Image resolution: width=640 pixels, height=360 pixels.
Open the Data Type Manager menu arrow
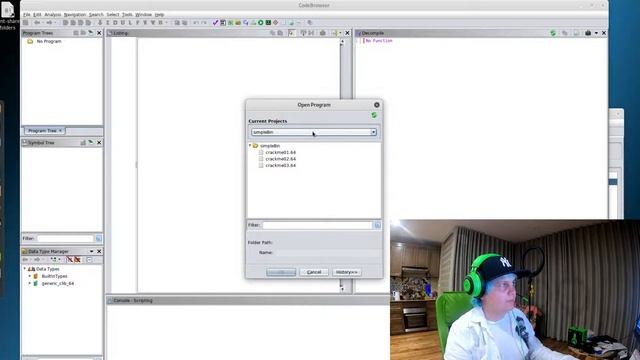[91, 251]
